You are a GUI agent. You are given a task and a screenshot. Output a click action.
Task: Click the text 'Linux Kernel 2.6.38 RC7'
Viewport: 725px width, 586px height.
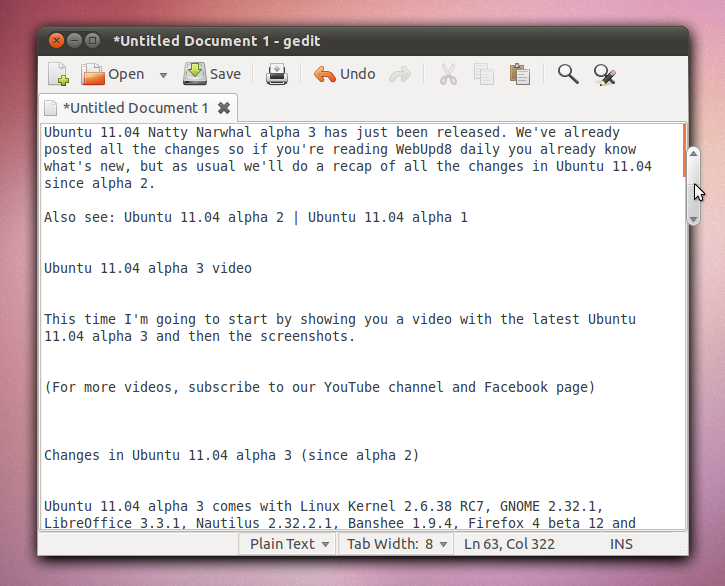[x=395, y=506]
